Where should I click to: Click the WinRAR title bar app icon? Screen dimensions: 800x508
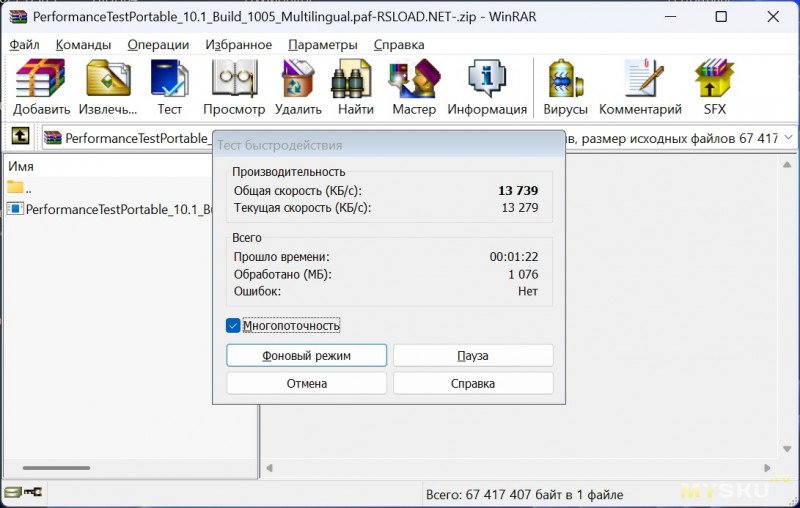tap(18, 17)
